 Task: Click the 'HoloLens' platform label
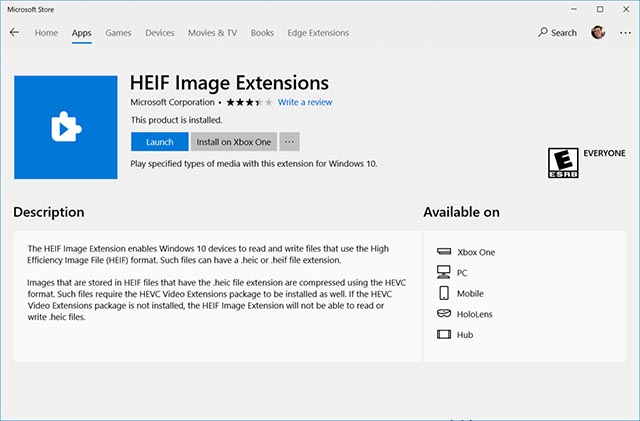(475, 314)
